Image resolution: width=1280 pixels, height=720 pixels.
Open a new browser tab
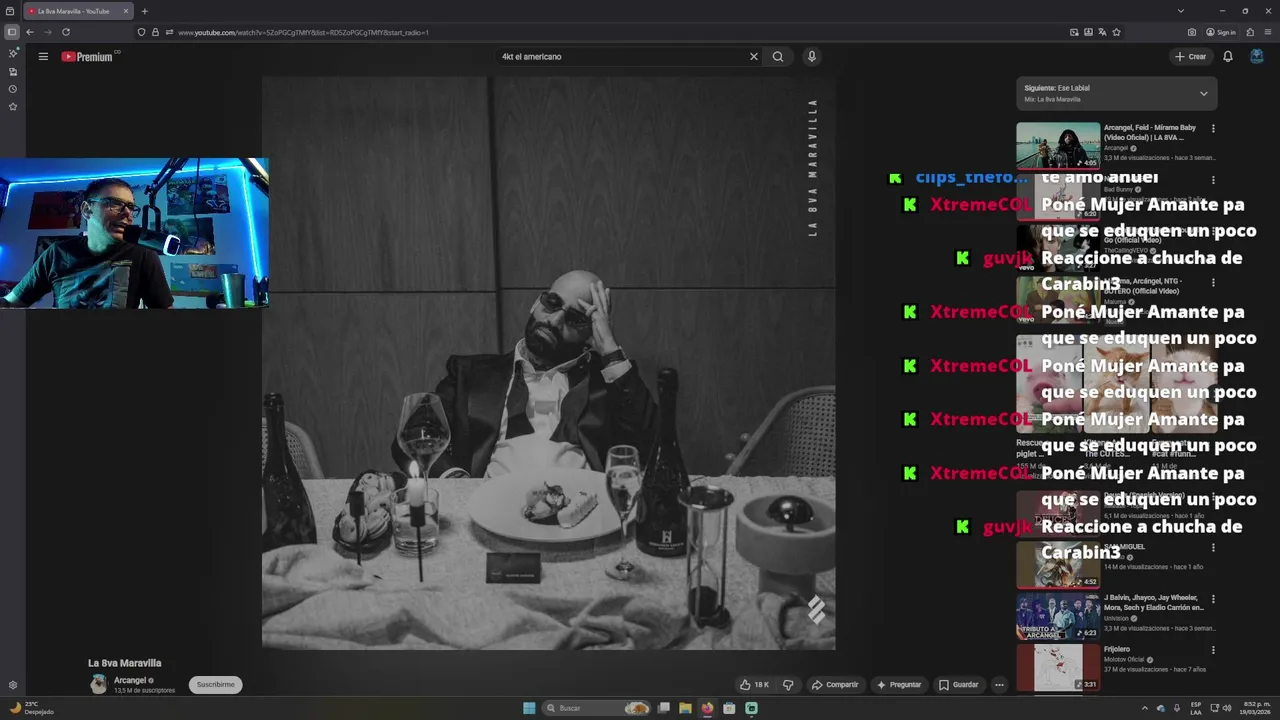144,11
